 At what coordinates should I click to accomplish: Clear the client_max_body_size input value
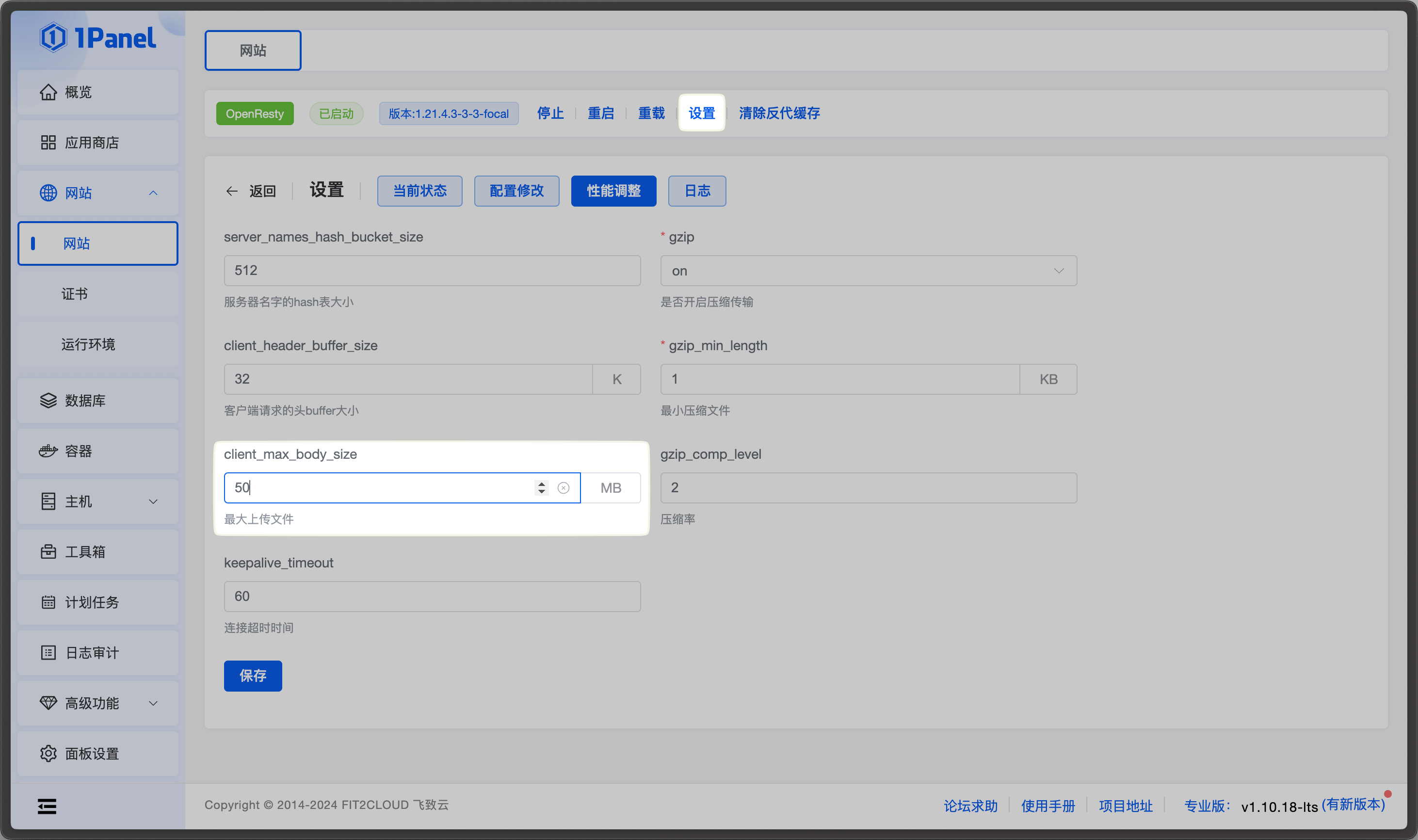point(563,487)
